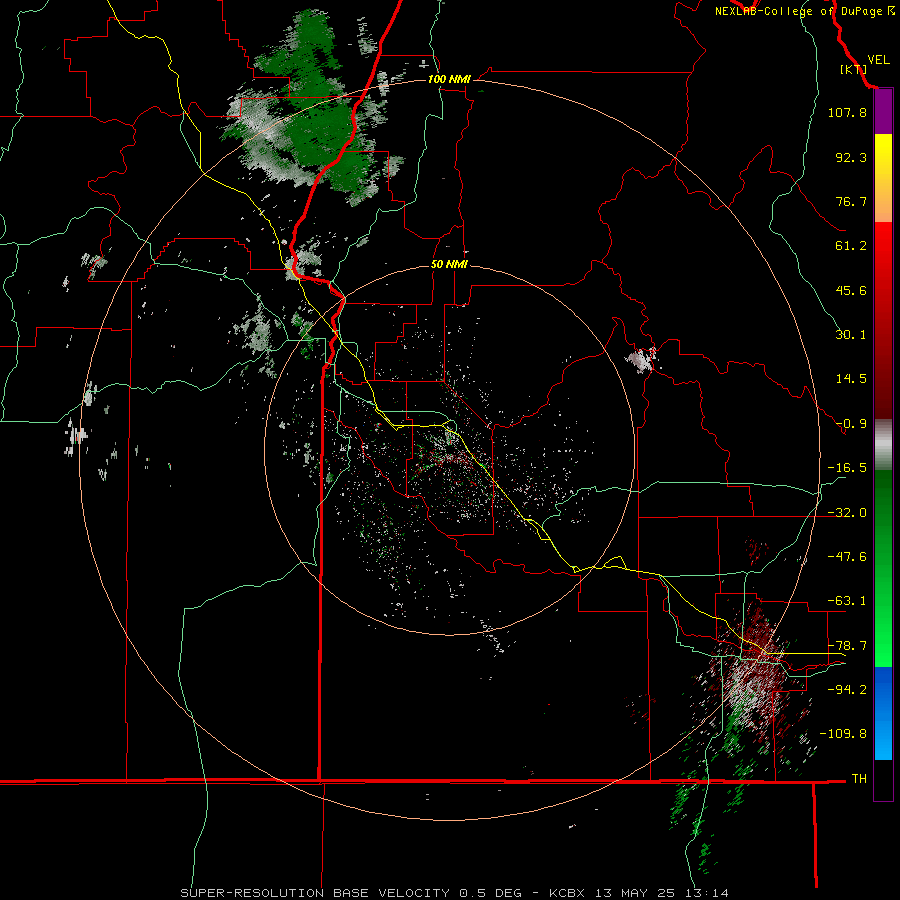Click the blue segment of the velocity color bar
The height and width of the screenshot is (900, 900).
(x=883, y=713)
